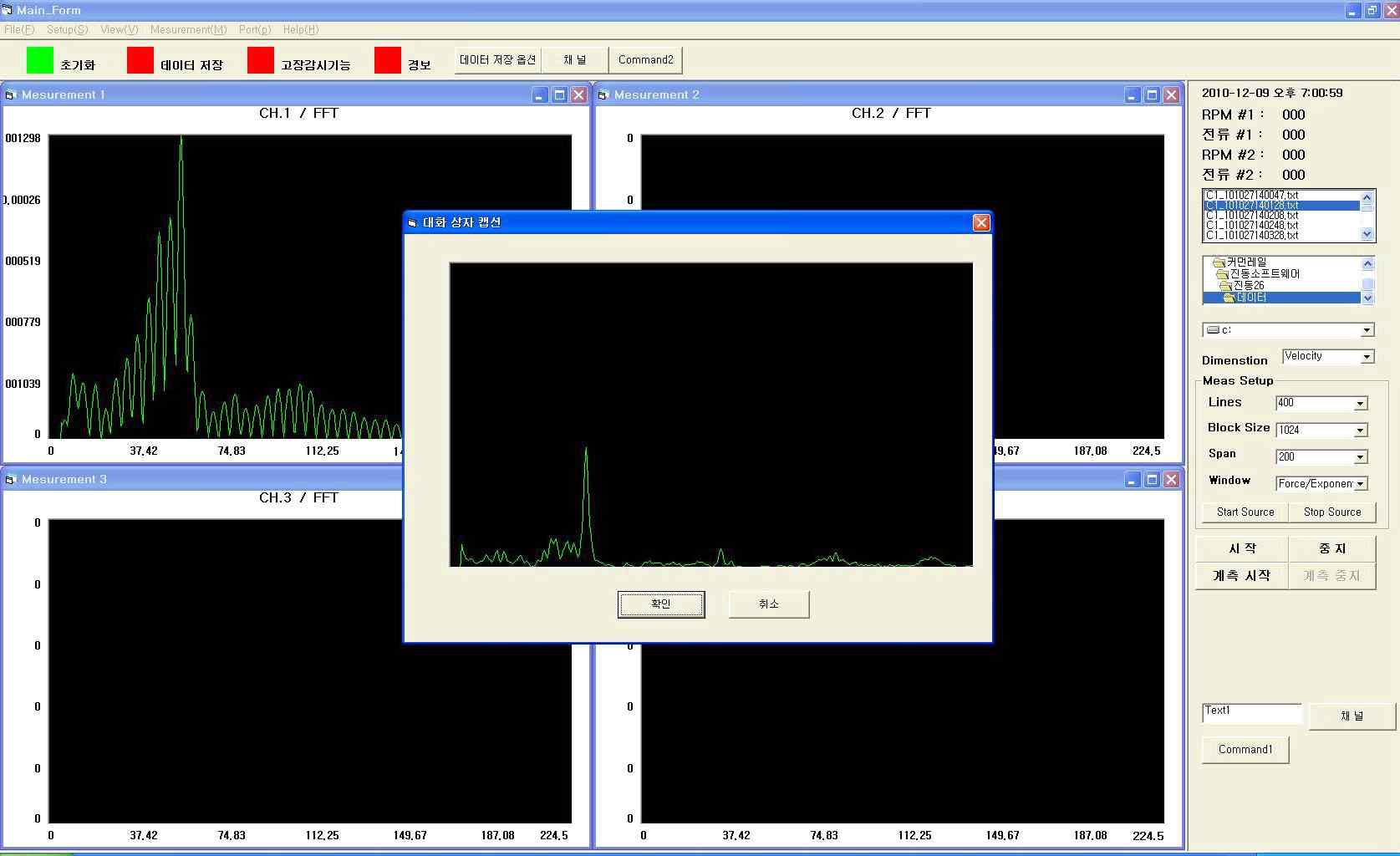The height and width of the screenshot is (856, 1400).
Task: Open the Block Size dropdown showing 1024
Action: (1361, 431)
